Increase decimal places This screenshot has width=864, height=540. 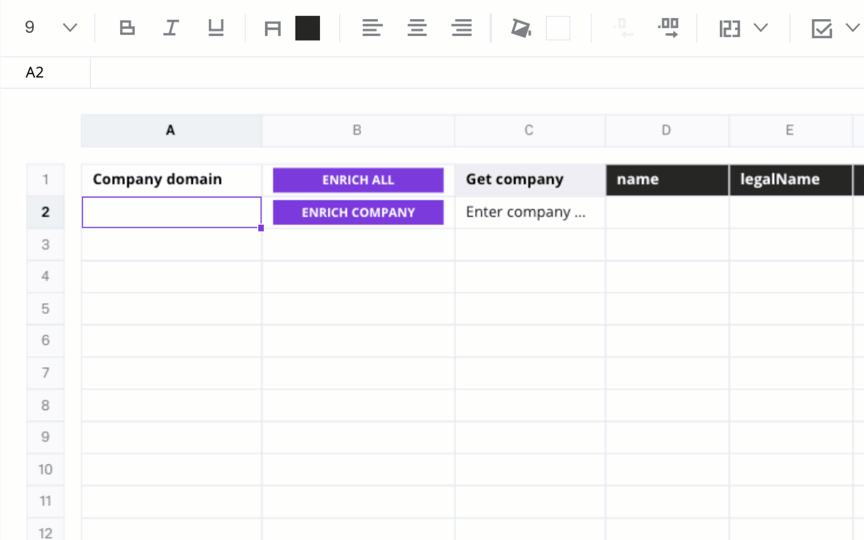[x=668, y=28]
